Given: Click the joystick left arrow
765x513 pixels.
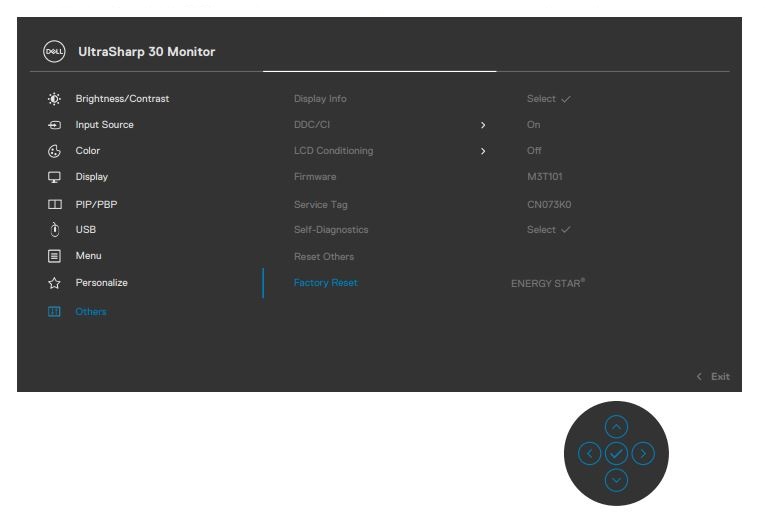Looking at the screenshot, I should pyautogui.click(x=589, y=454).
